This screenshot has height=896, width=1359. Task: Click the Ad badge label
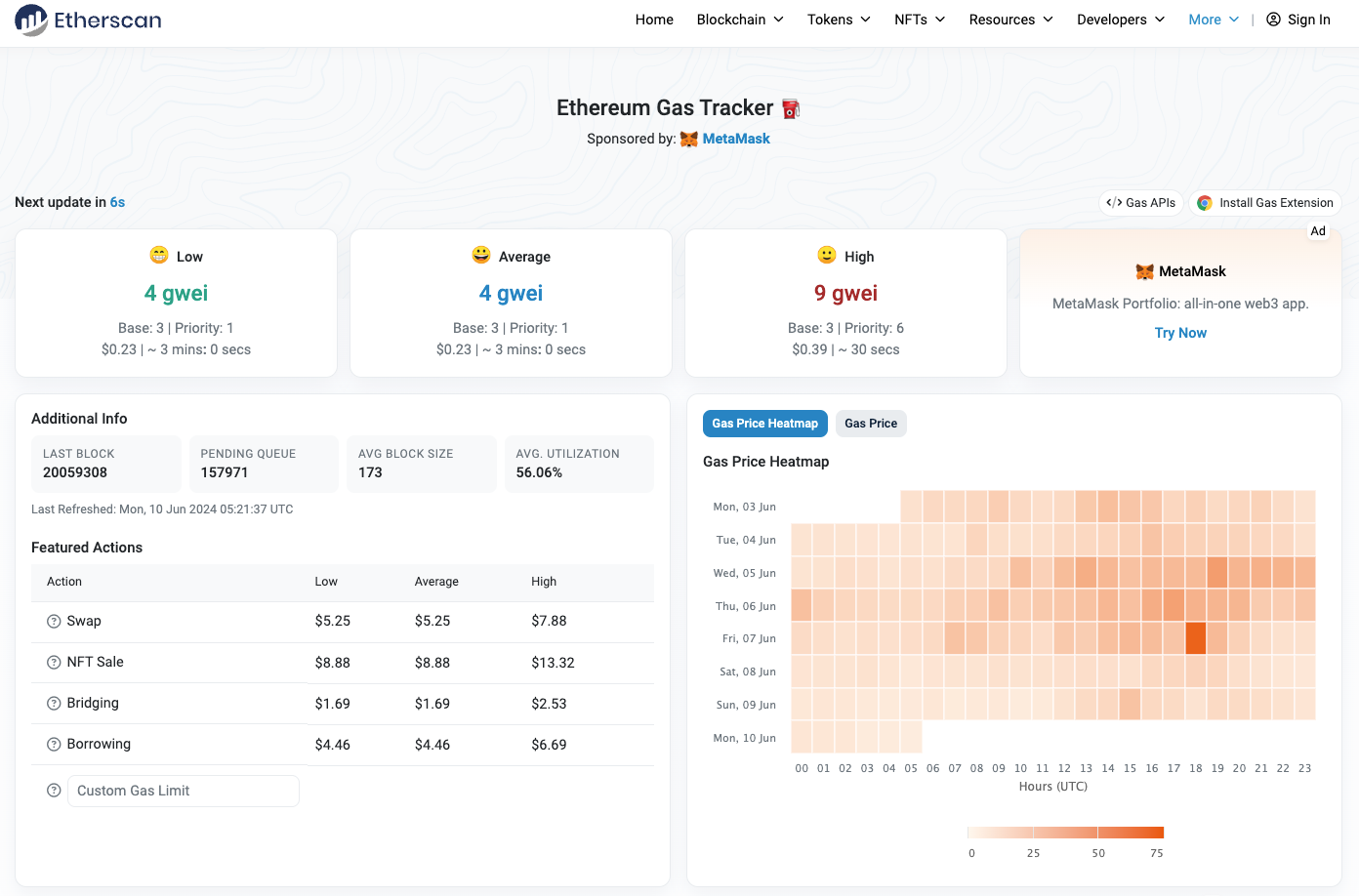click(x=1318, y=231)
